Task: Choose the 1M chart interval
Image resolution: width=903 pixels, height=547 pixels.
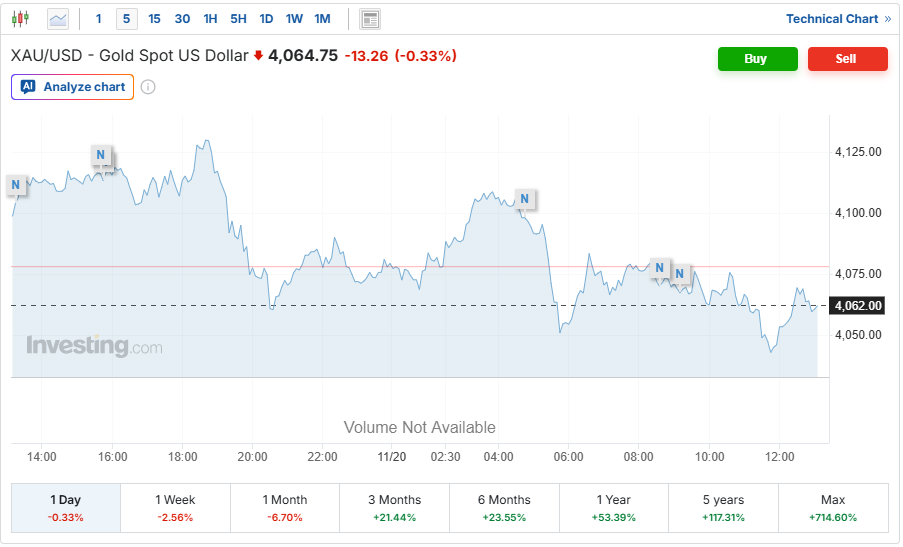Action: pos(322,19)
